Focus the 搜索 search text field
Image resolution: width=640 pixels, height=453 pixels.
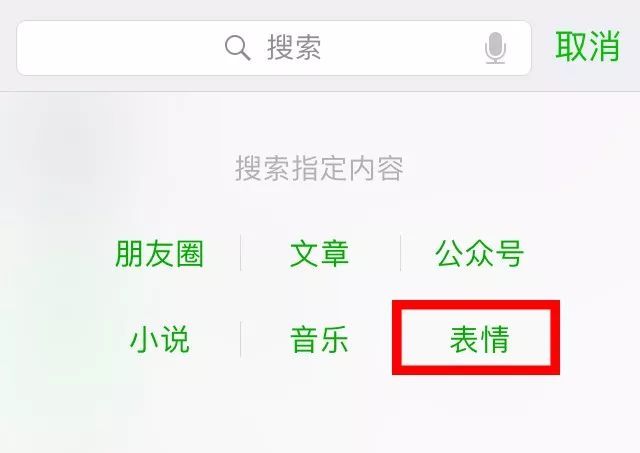(274, 48)
